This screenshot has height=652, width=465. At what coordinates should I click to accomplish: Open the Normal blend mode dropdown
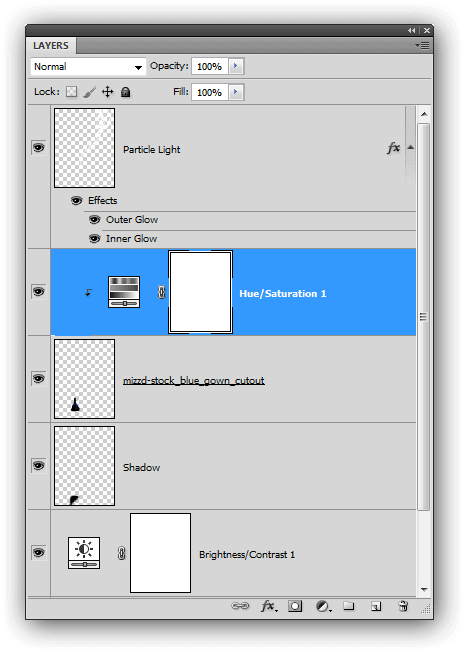[88, 67]
